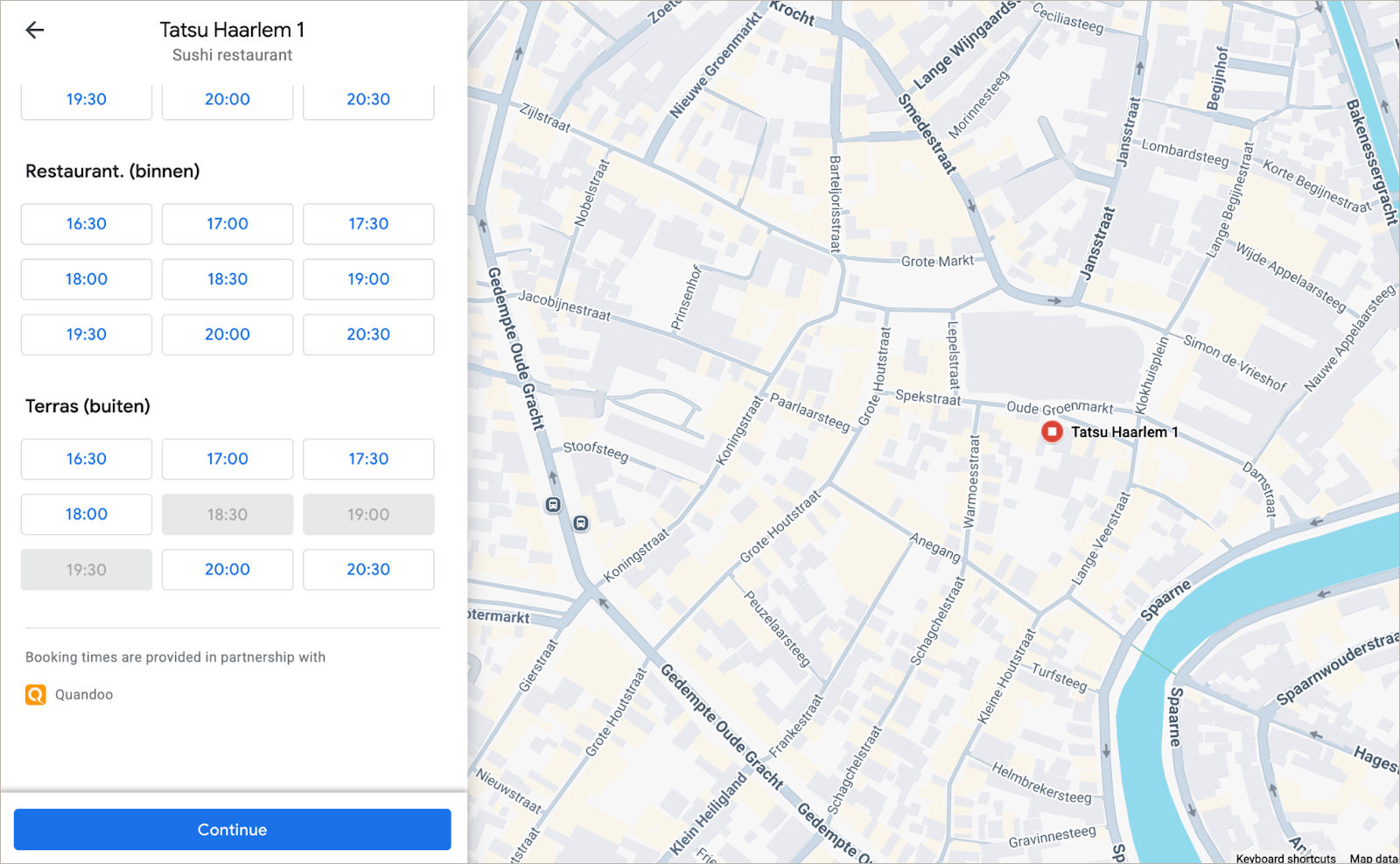Select 20:00 for Terras (buiten)
Viewport: 1400px width, 864px height.
tap(227, 570)
